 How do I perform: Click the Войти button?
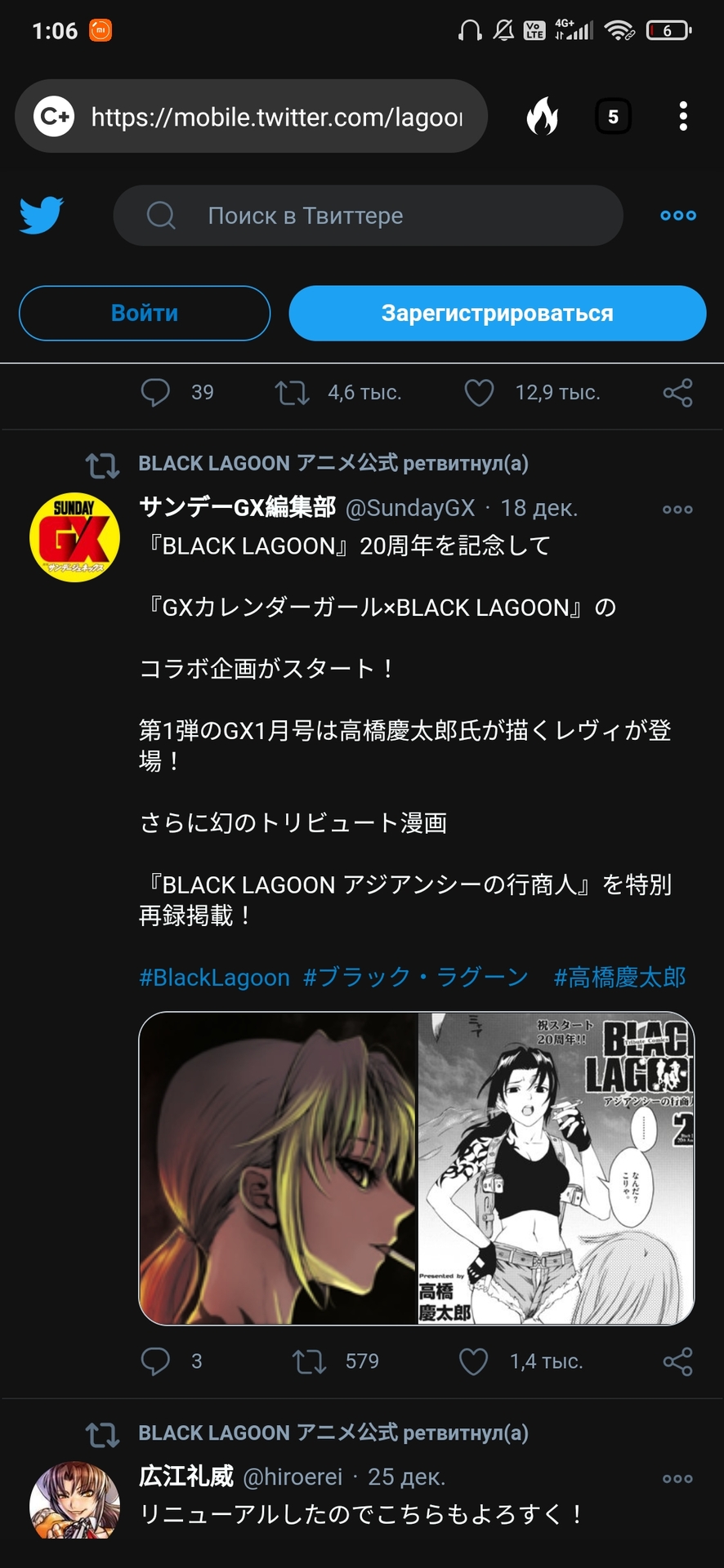coord(145,313)
